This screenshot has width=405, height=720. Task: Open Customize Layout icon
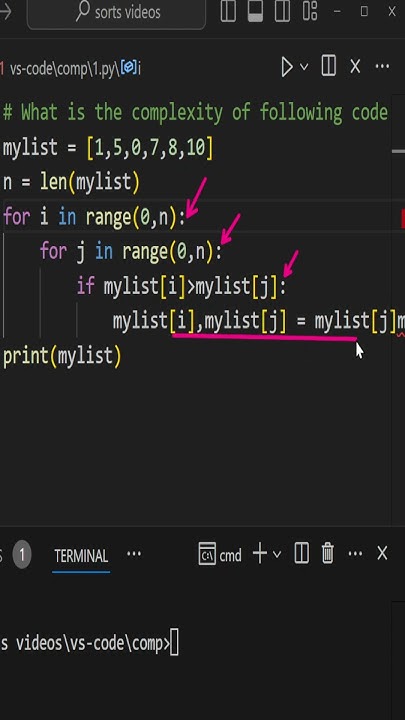[x=310, y=11]
